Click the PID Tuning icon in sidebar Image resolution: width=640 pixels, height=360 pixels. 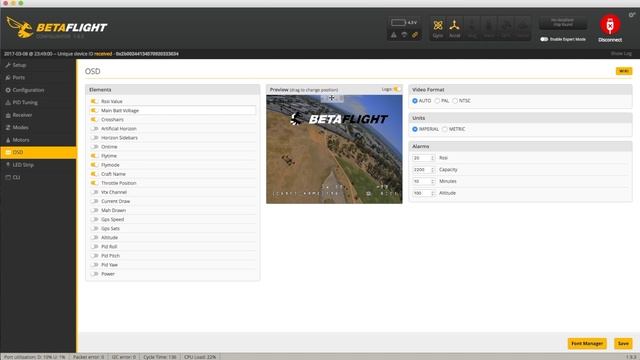coord(8,102)
